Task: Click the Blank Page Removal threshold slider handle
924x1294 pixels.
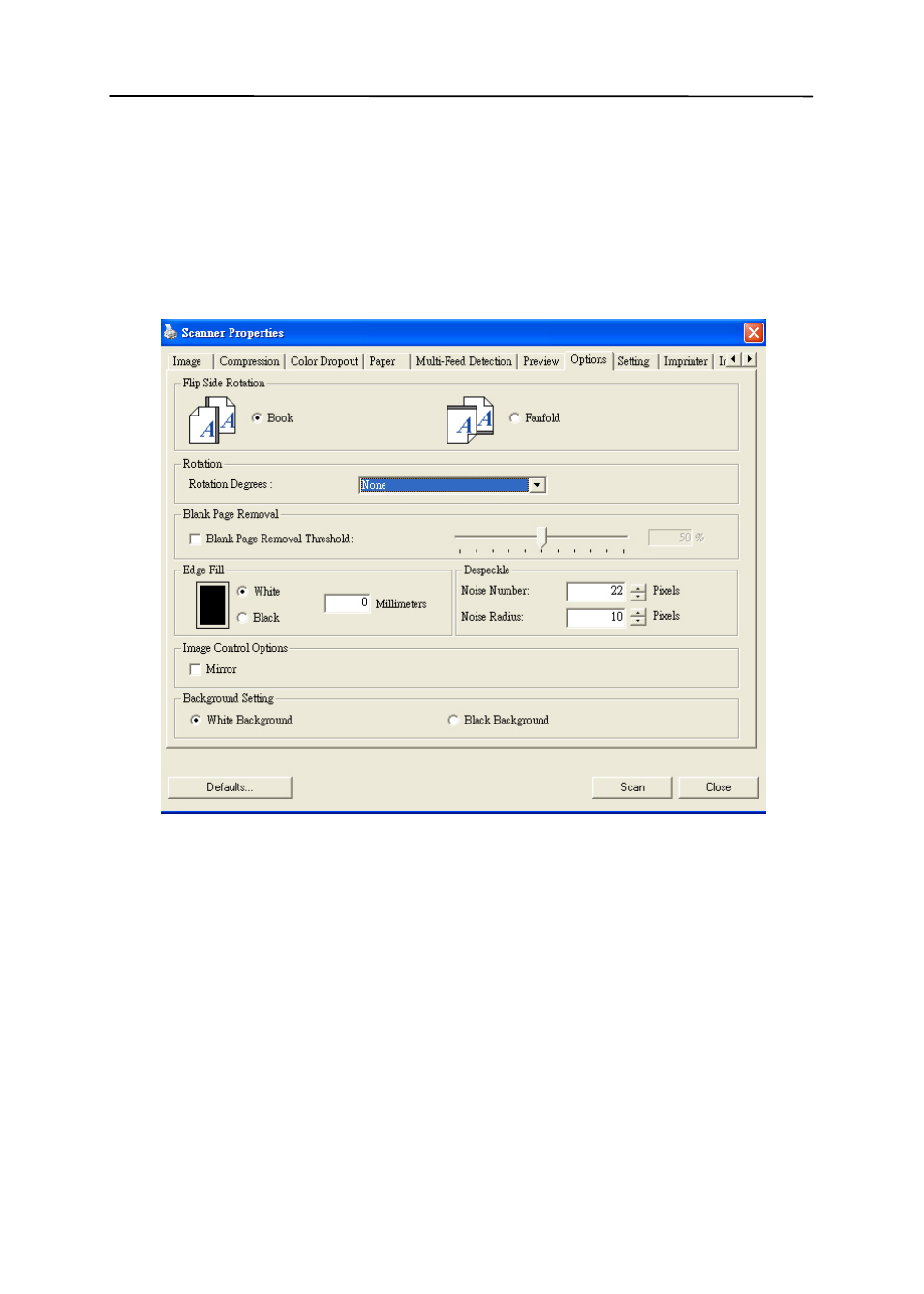Action: 544,538
